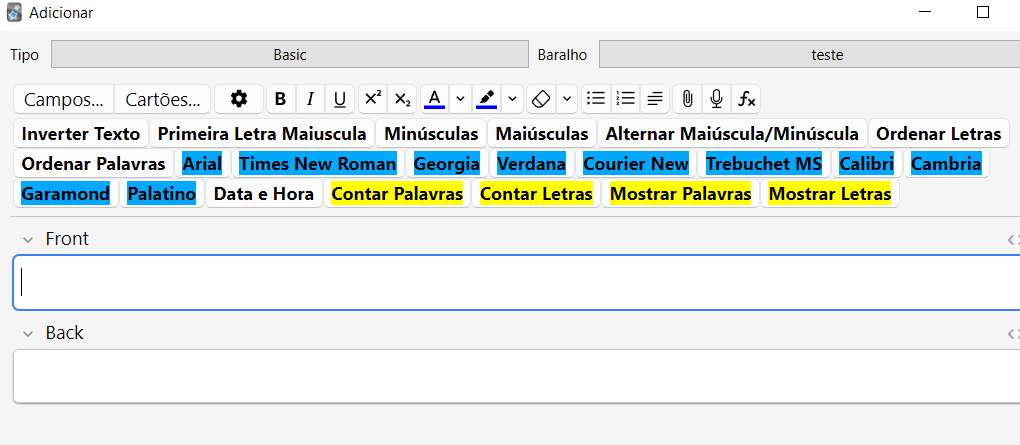Image resolution: width=1020 pixels, height=445 pixels.
Task: Apply subscript formatting
Action: (x=402, y=99)
